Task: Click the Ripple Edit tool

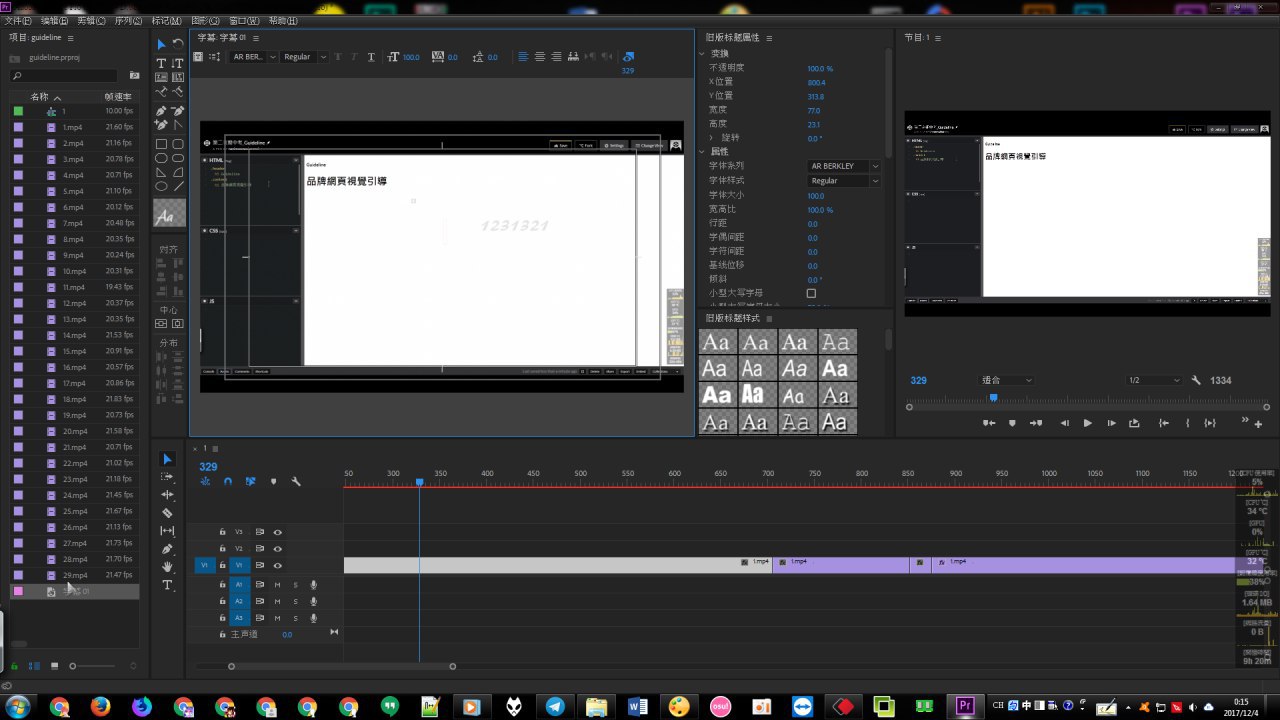Action: tap(167, 495)
